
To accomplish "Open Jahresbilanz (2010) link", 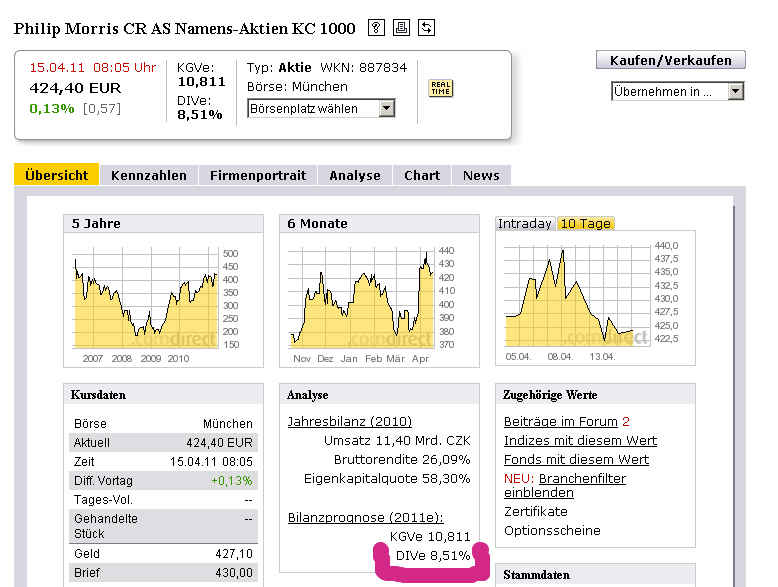I will (350, 421).
